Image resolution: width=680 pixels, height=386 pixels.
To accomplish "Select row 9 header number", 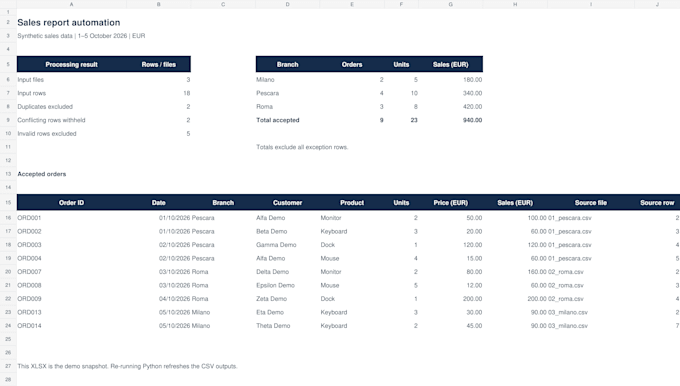I will coord(8,120).
